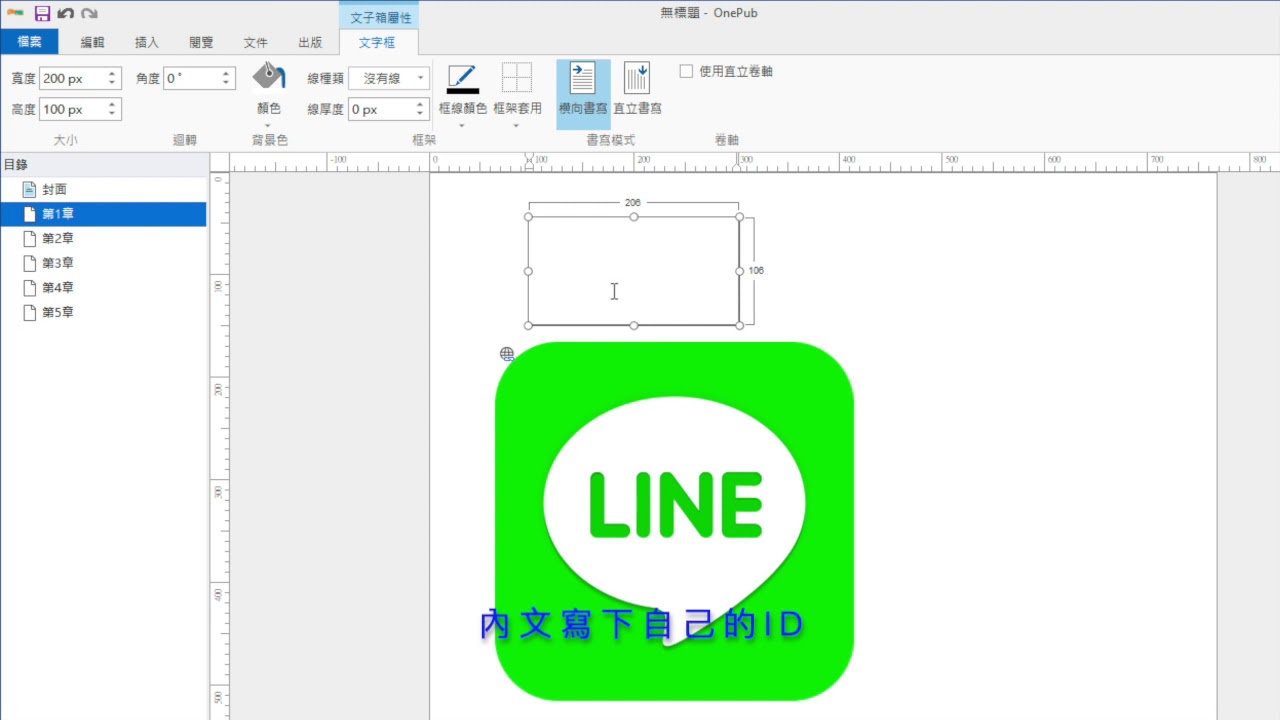1280x720 pixels.
Task: Switch to the 文件 ribbon tab
Action: 256,42
